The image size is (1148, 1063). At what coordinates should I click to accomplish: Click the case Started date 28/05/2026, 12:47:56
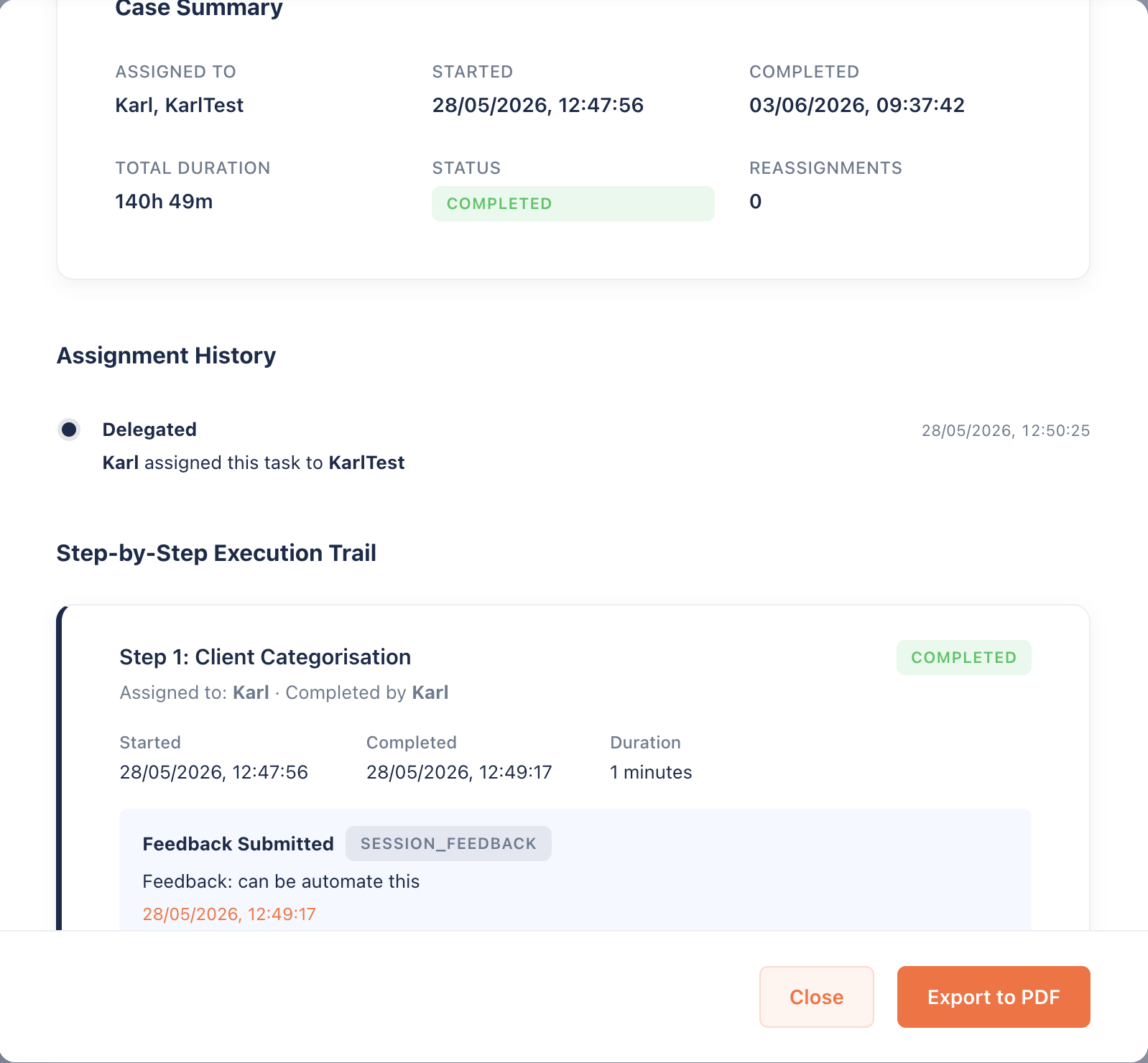[x=538, y=105]
